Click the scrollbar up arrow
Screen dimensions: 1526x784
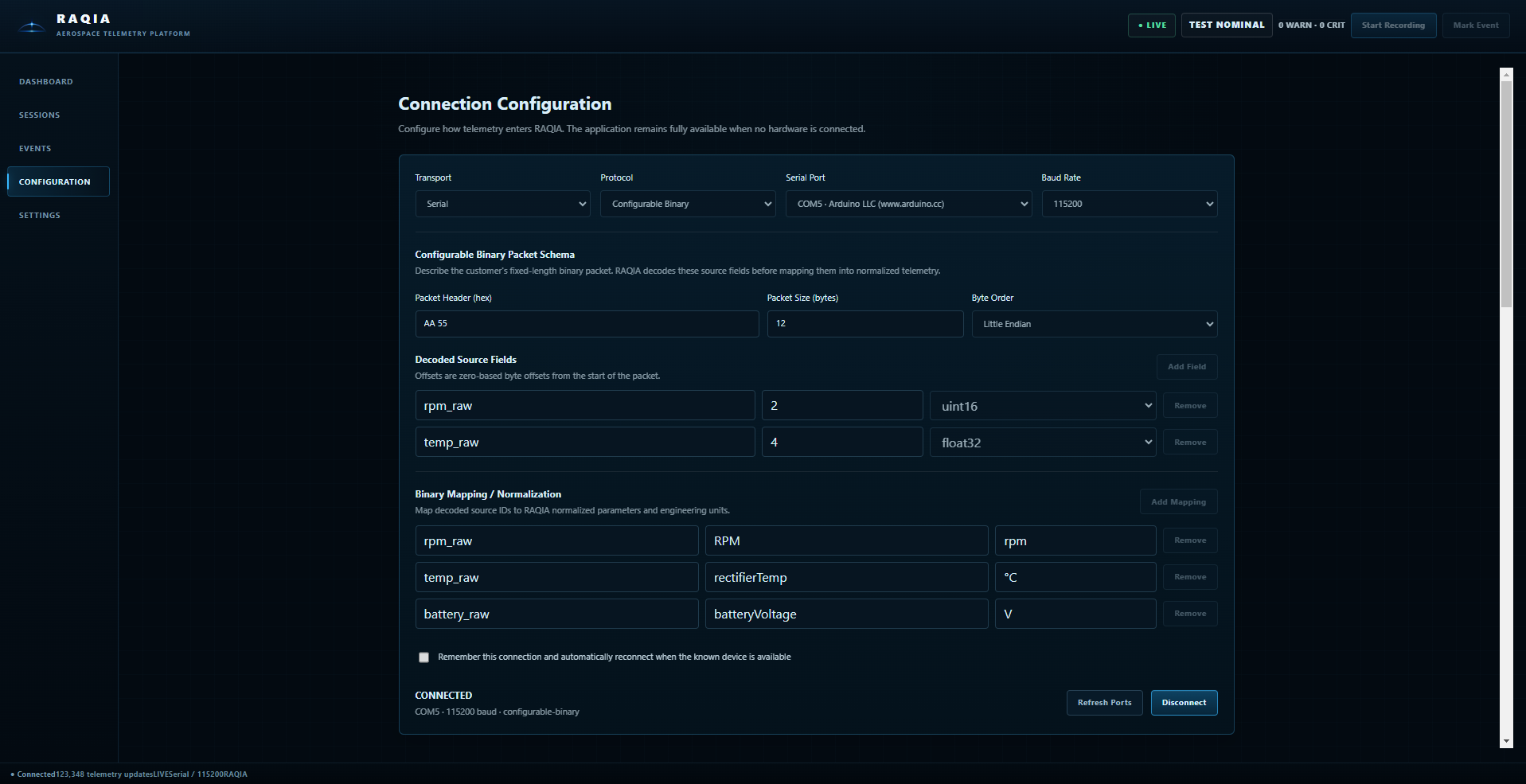[1506, 74]
